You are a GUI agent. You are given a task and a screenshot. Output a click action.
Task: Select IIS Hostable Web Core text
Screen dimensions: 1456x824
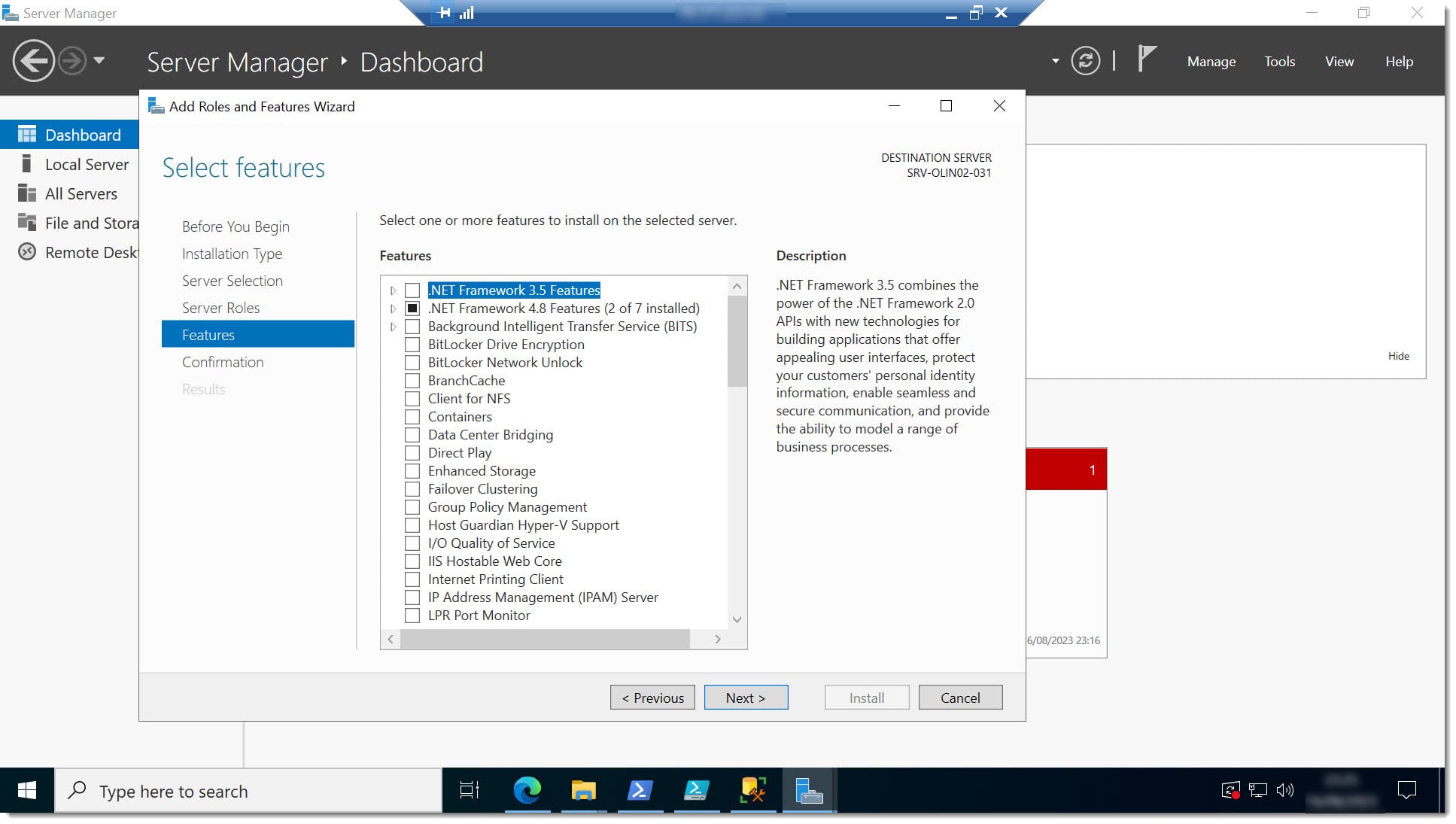(494, 561)
